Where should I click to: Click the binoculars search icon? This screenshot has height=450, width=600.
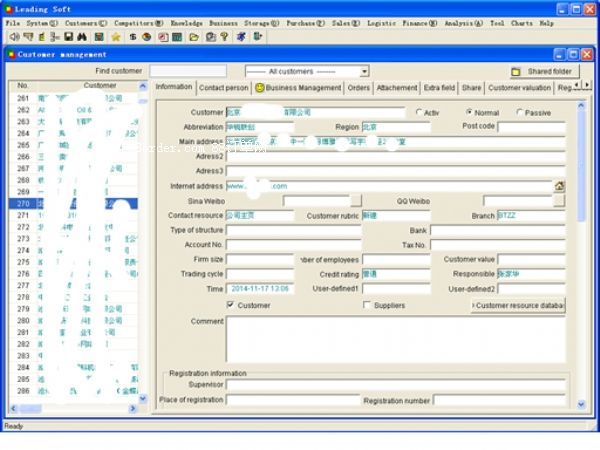82,37
